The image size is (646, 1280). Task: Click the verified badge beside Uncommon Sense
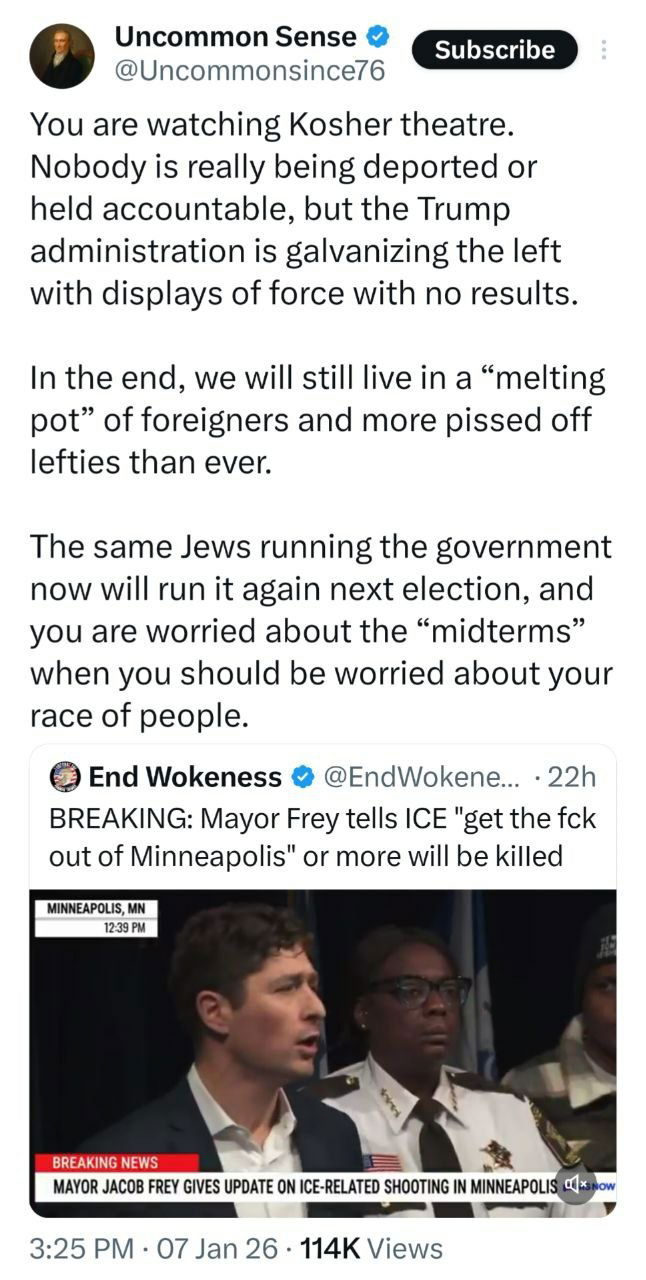tap(377, 38)
